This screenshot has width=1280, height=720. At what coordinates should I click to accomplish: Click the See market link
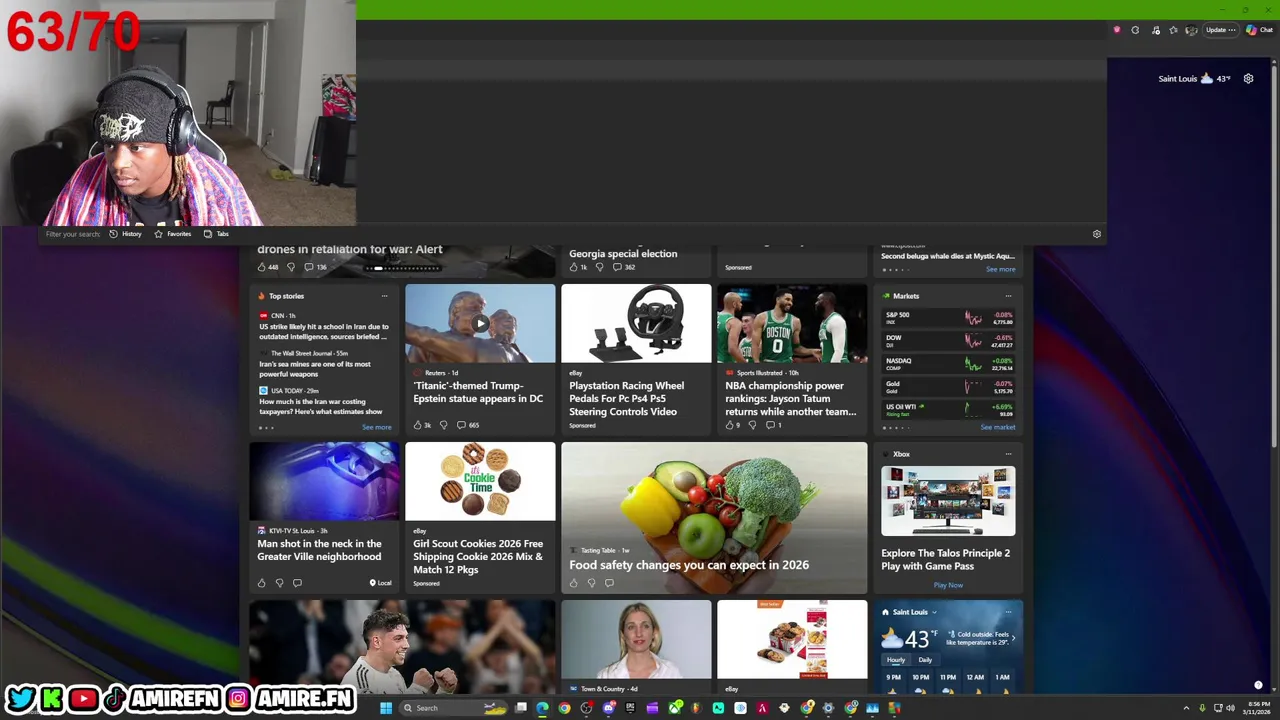coord(997,427)
